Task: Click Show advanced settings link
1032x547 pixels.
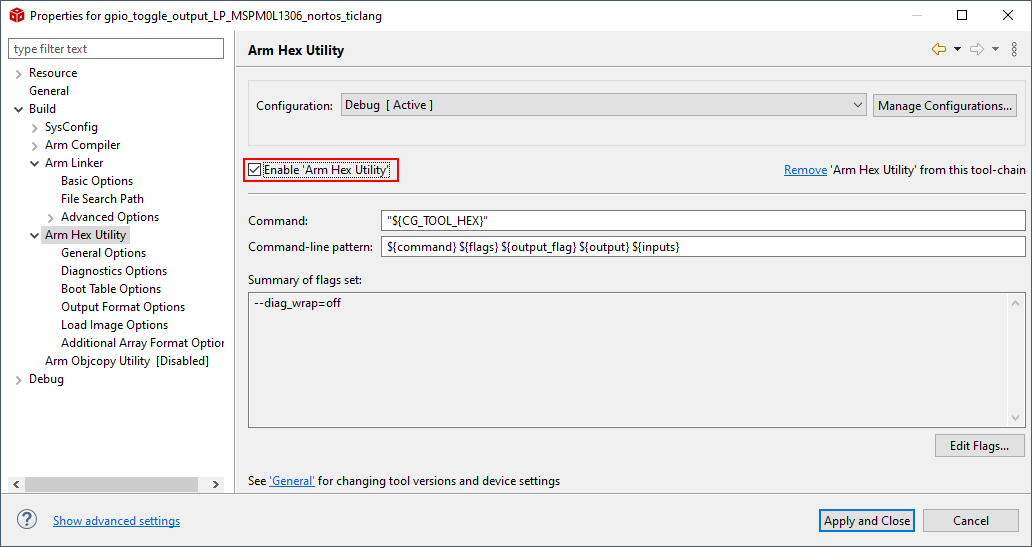Action: click(x=116, y=521)
